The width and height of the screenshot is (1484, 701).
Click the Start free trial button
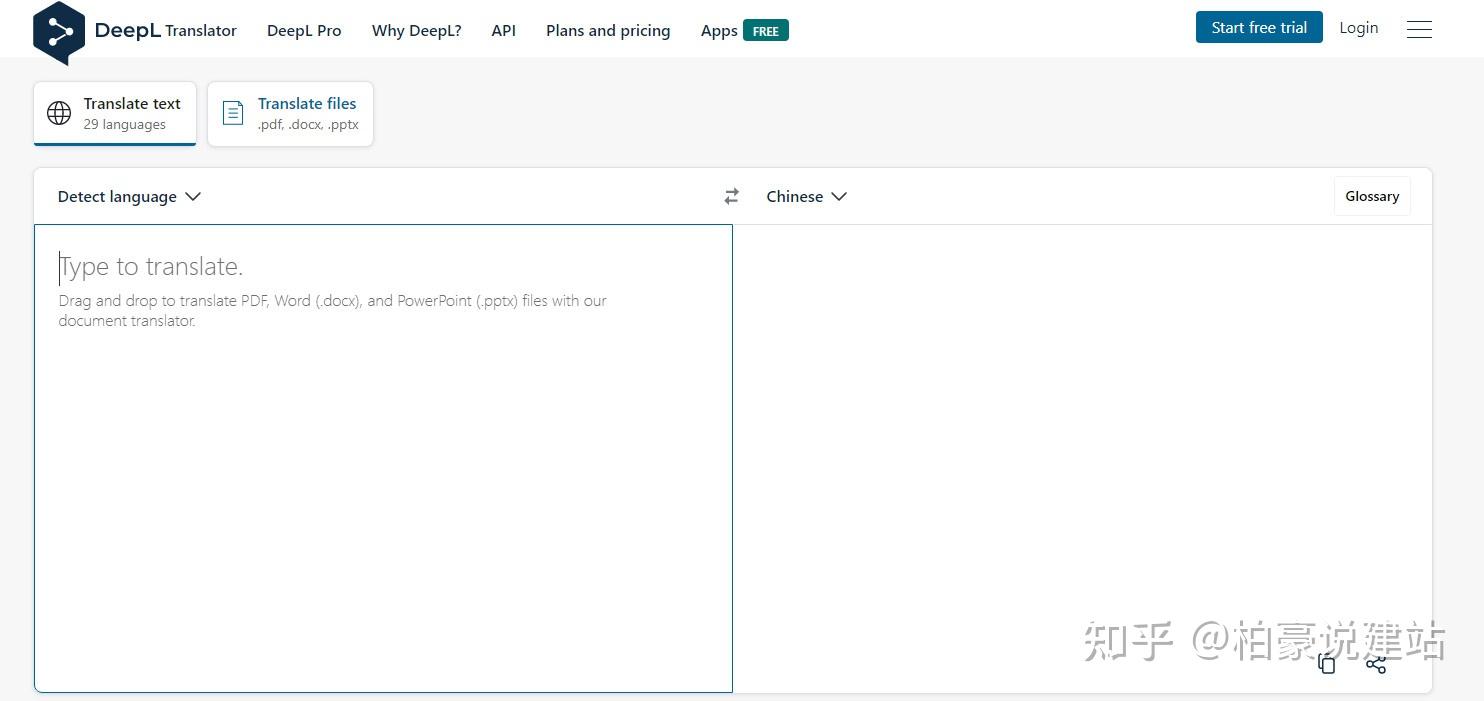1259,28
